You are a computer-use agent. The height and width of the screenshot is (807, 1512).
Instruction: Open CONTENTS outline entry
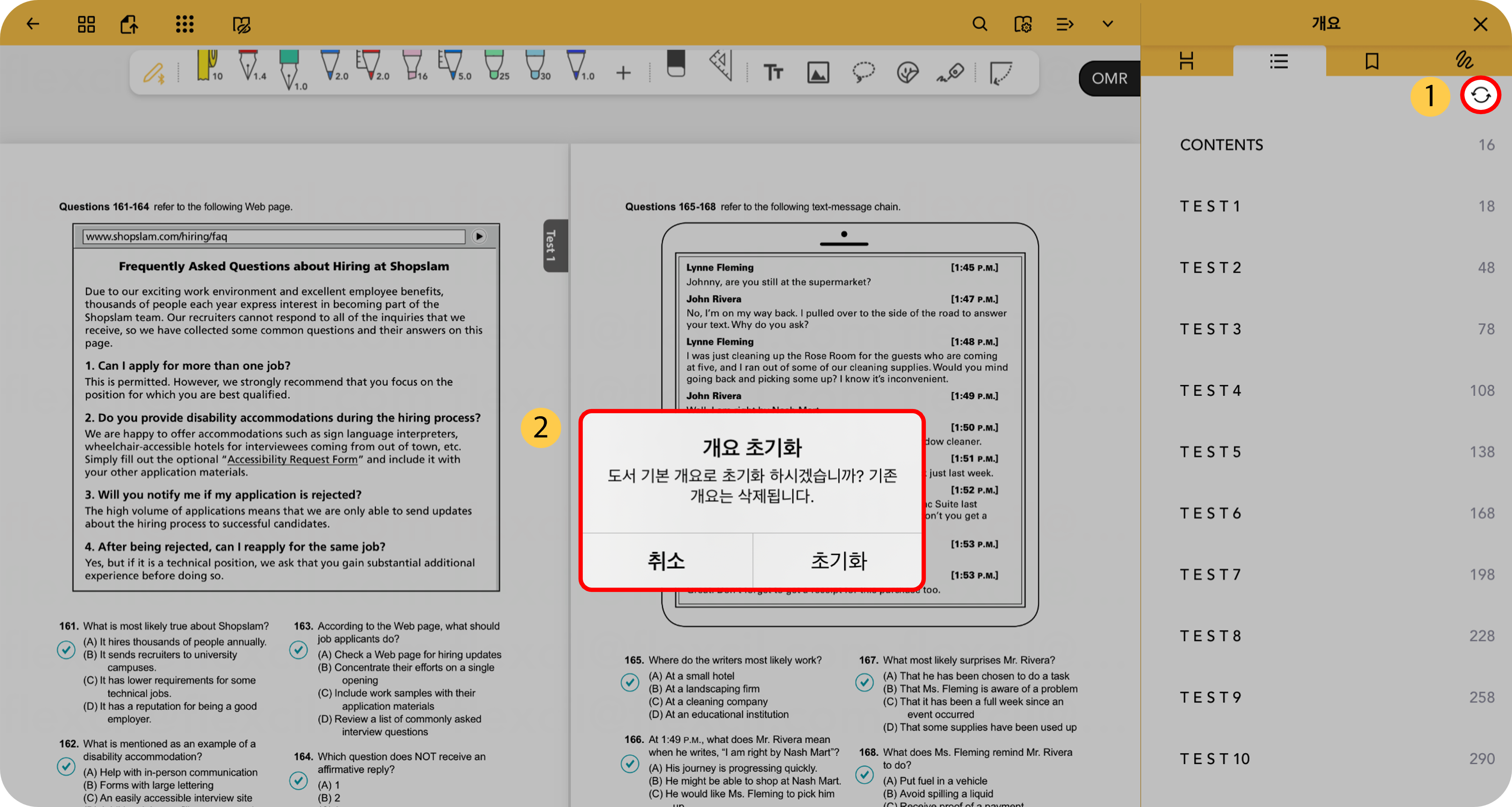(1327, 145)
